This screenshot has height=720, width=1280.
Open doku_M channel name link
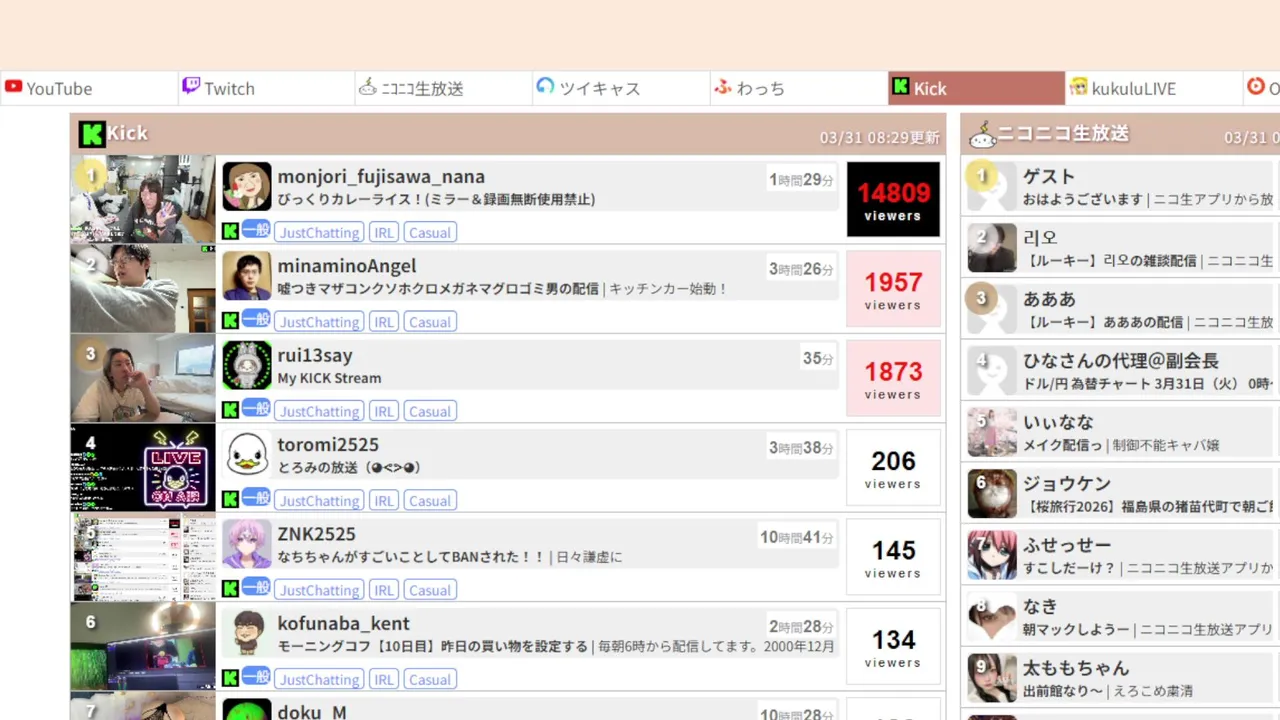(312, 712)
